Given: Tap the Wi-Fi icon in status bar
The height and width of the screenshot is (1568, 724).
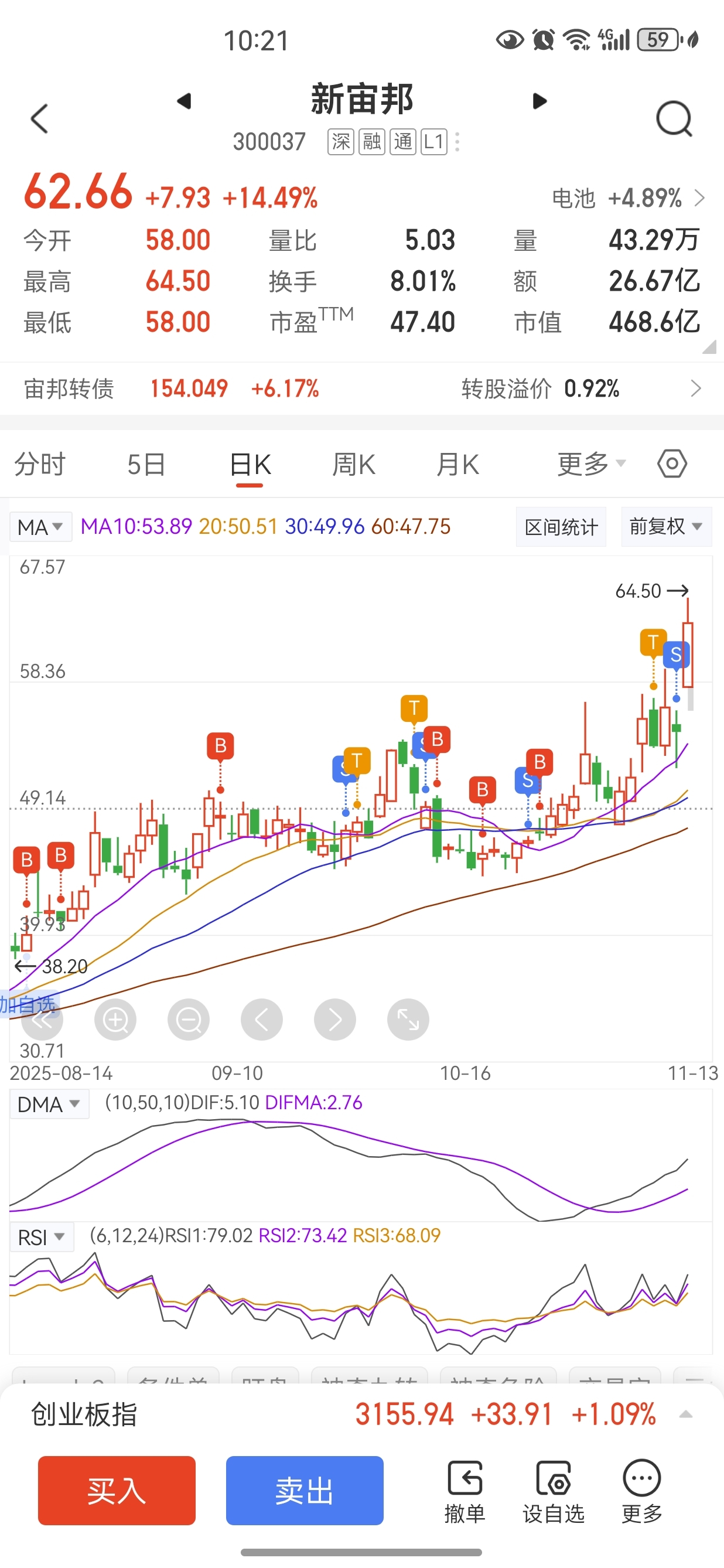Looking at the screenshot, I should [x=576, y=40].
